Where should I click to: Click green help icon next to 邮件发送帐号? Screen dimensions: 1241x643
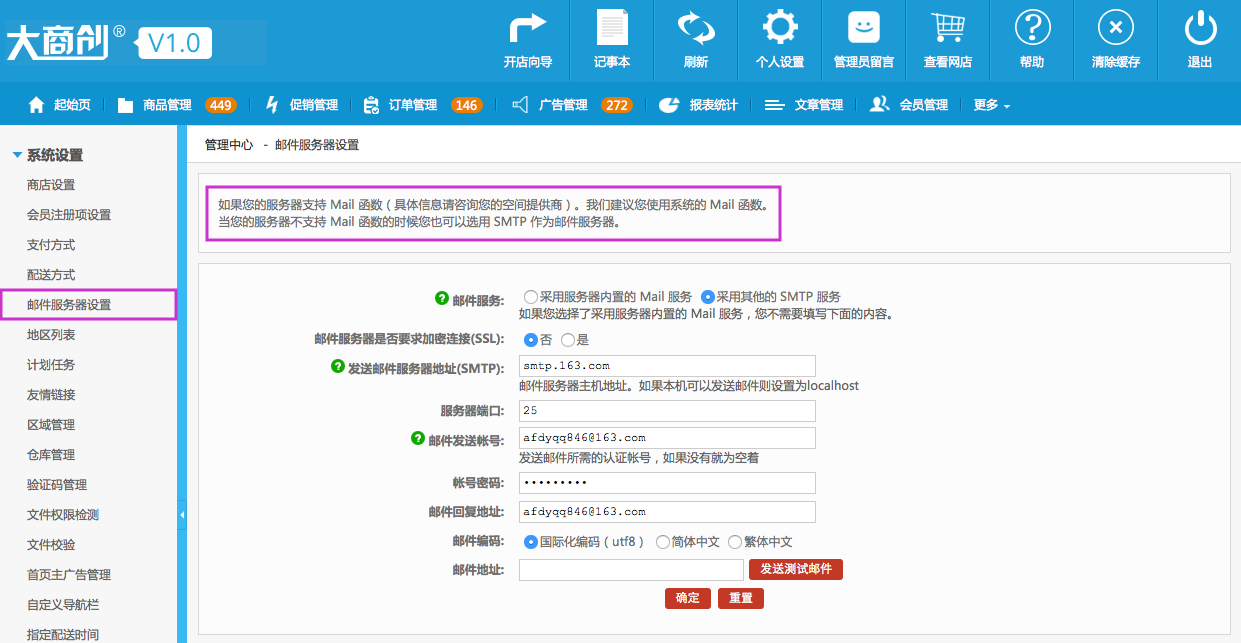tap(418, 438)
